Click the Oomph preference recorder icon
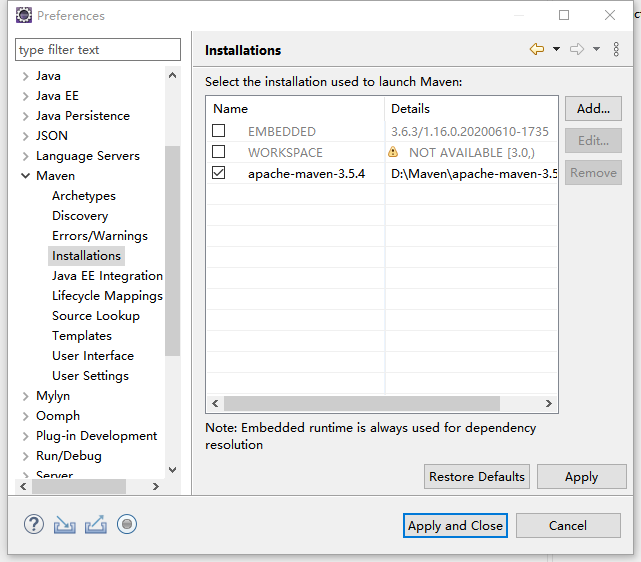The height and width of the screenshot is (562, 641). 126,524
